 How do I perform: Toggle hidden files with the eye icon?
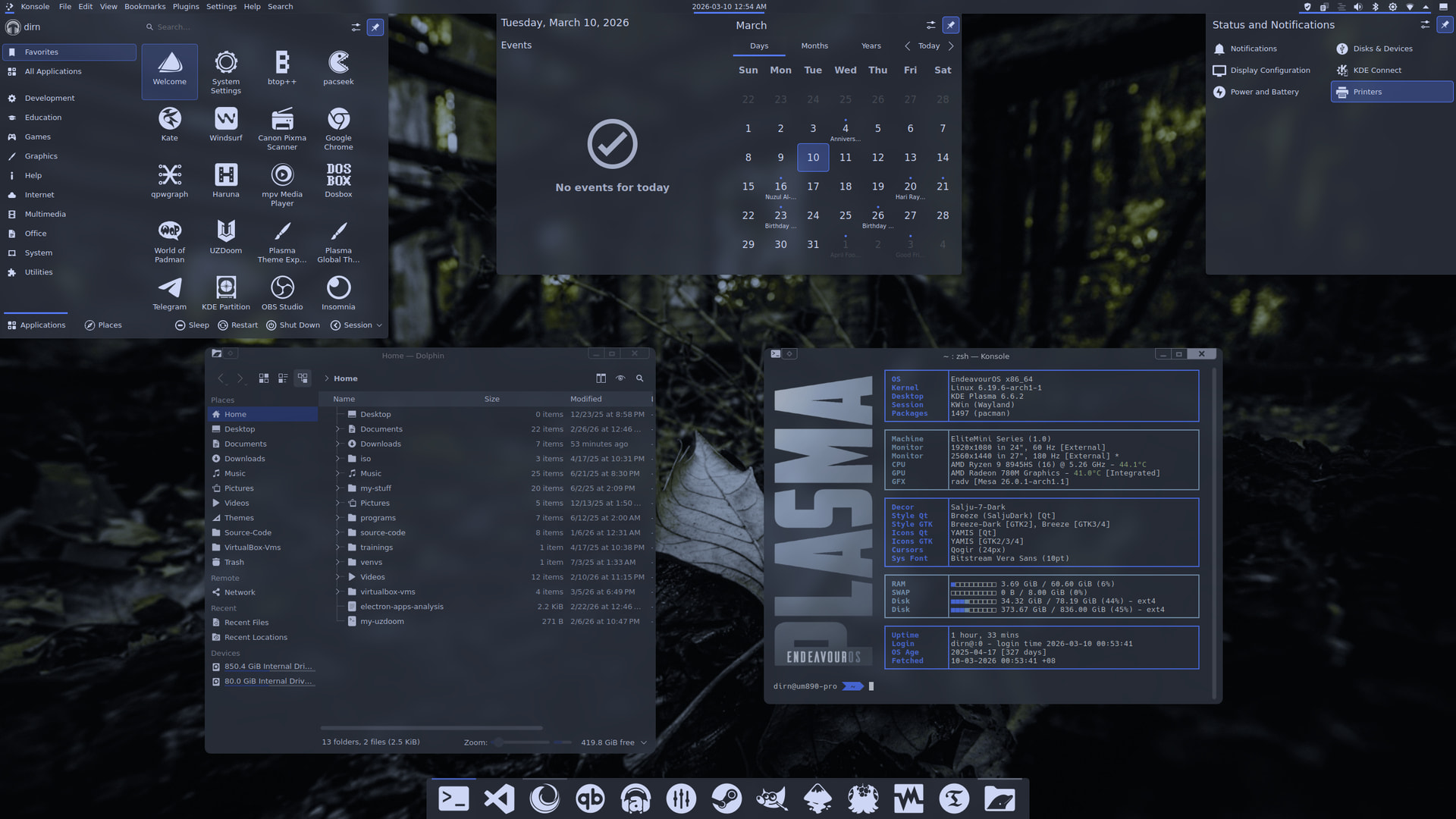[620, 378]
